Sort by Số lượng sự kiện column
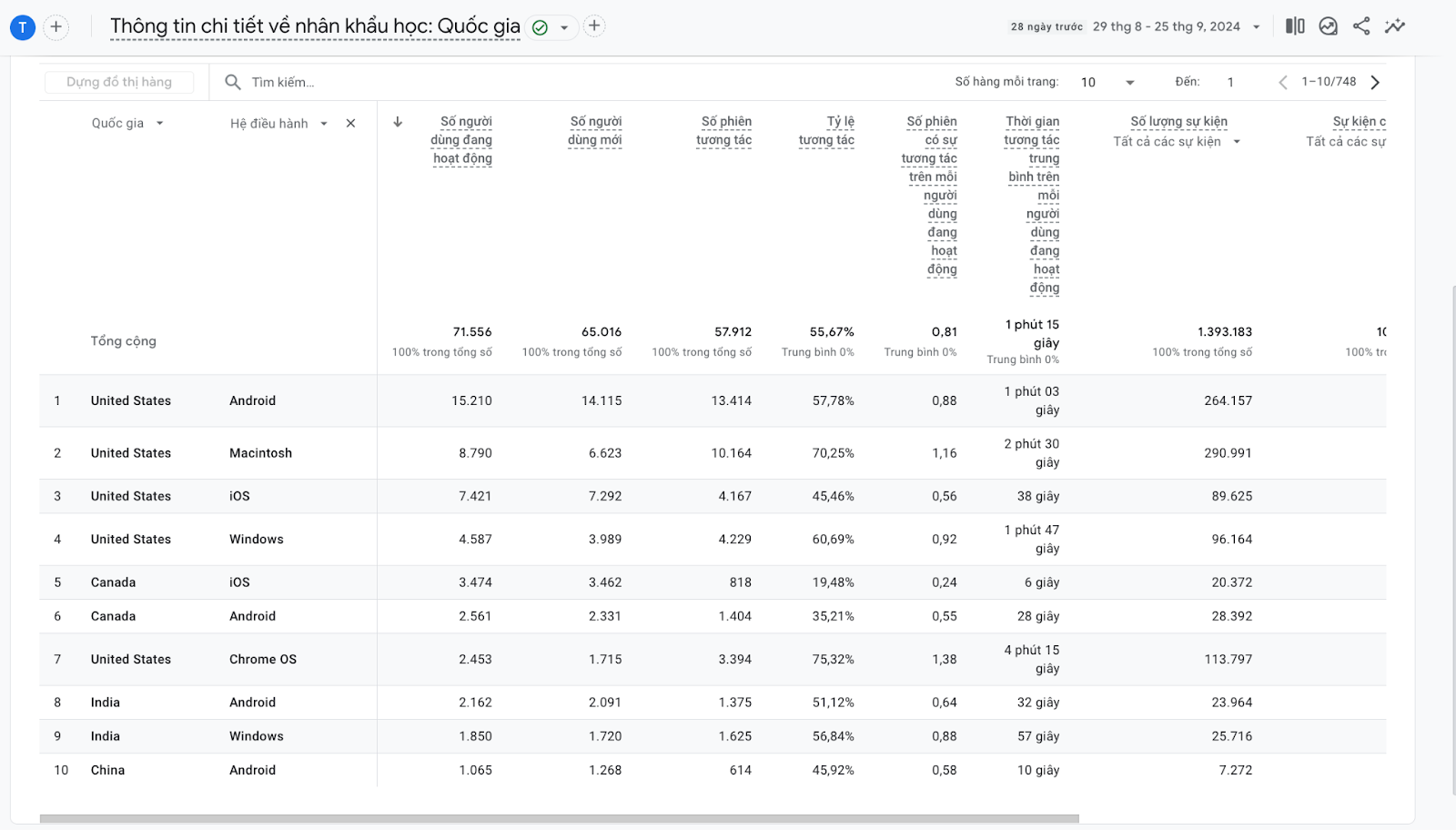Screen dimensions: 1456x830 [x=1178, y=121]
